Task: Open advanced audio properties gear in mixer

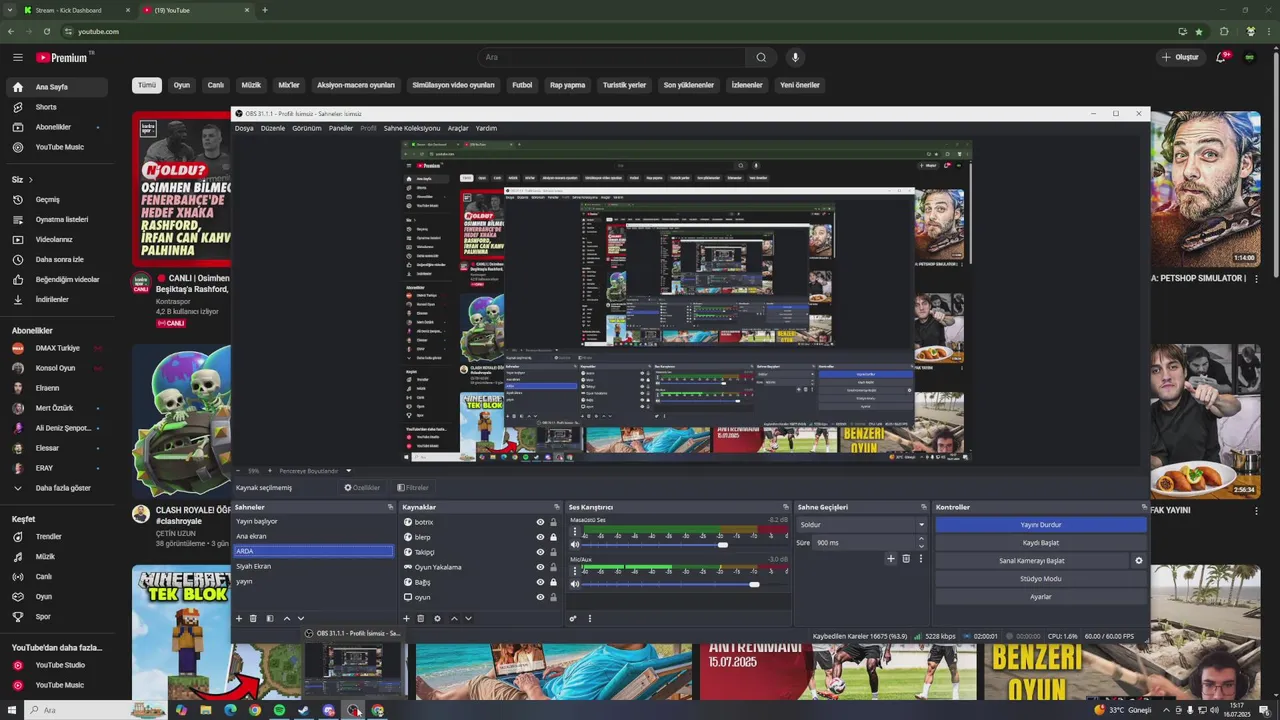Action: pos(573,618)
